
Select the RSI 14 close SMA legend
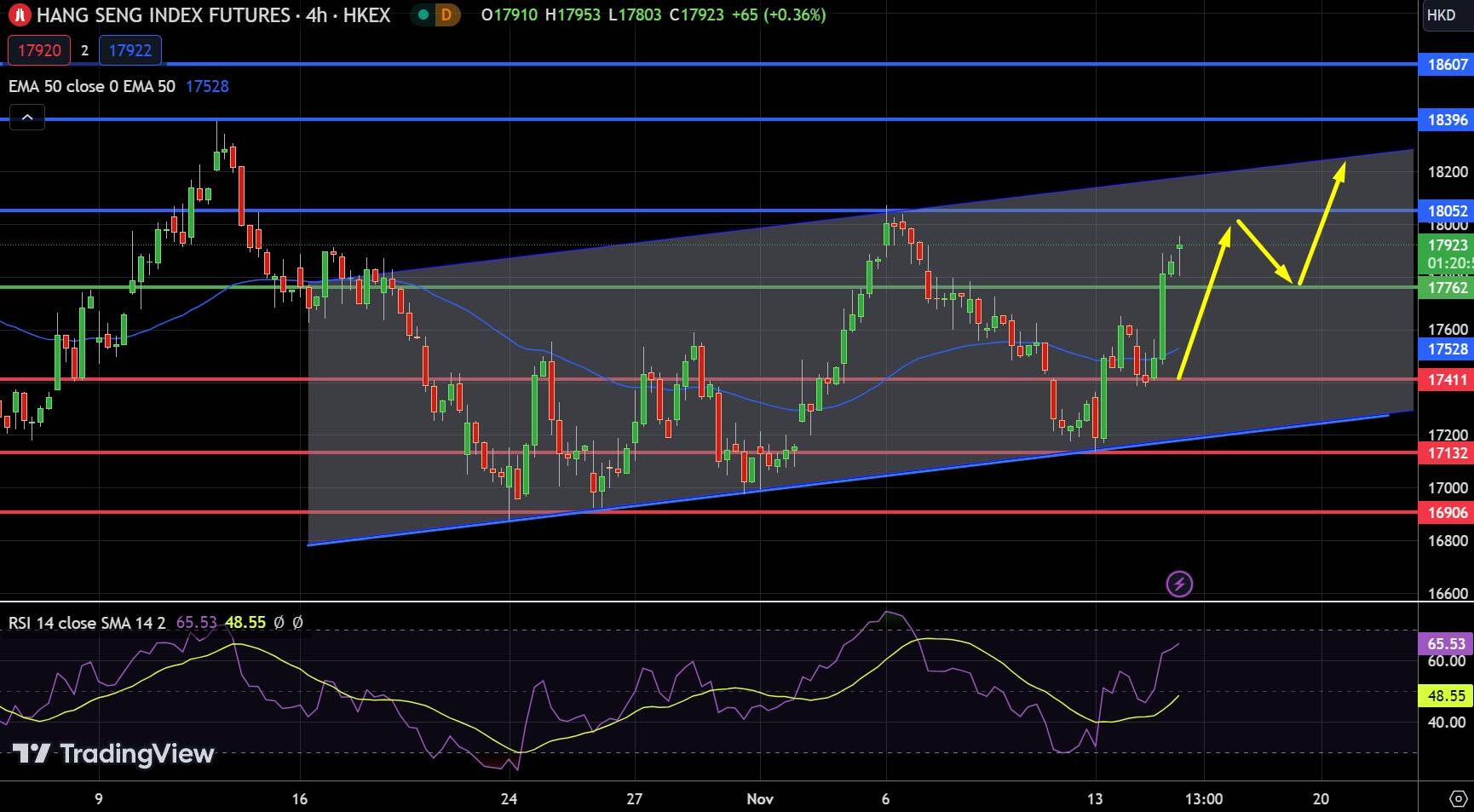tap(87, 623)
